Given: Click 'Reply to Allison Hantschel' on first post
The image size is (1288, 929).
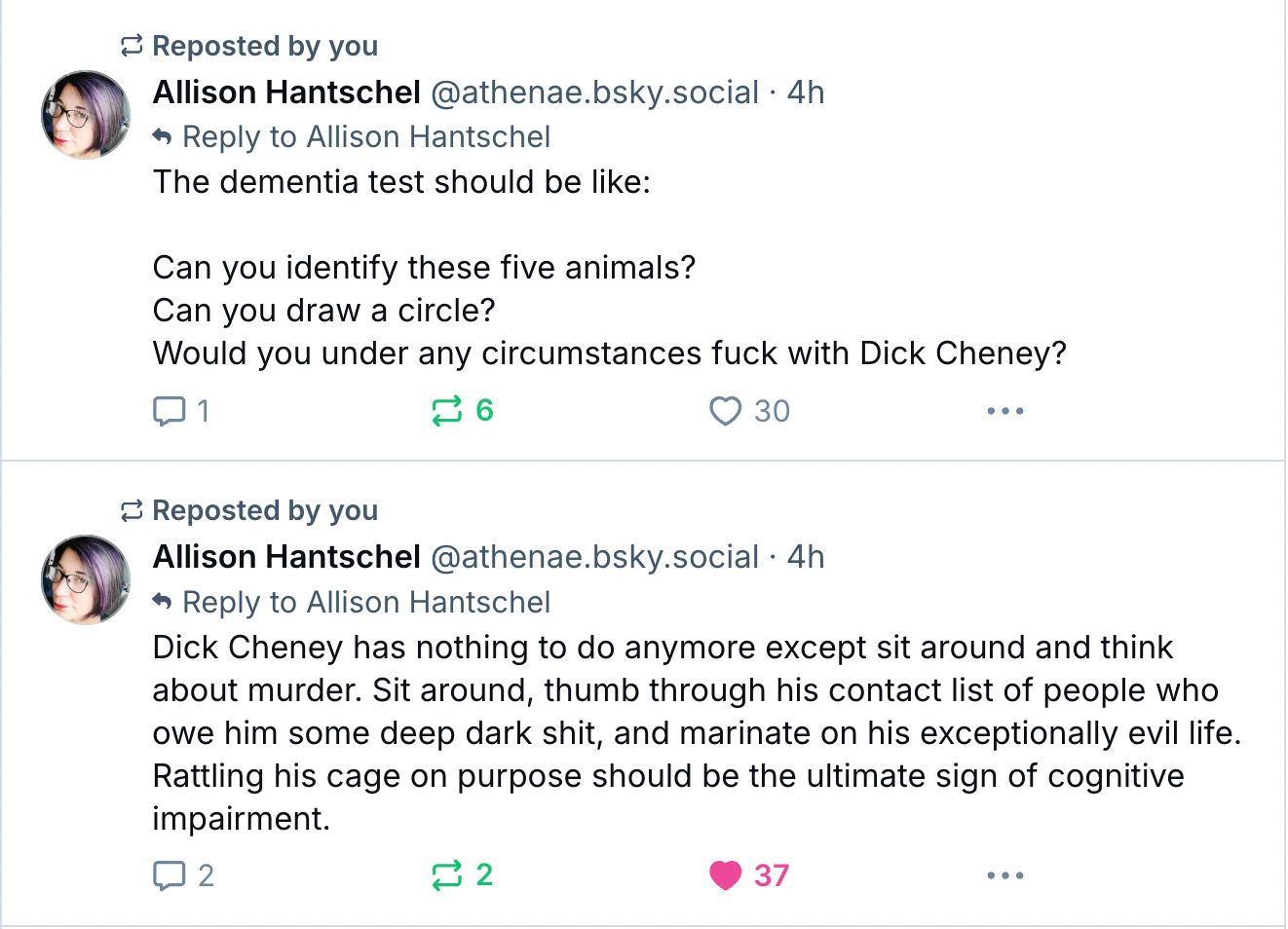Looking at the screenshot, I should (x=365, y=137).
